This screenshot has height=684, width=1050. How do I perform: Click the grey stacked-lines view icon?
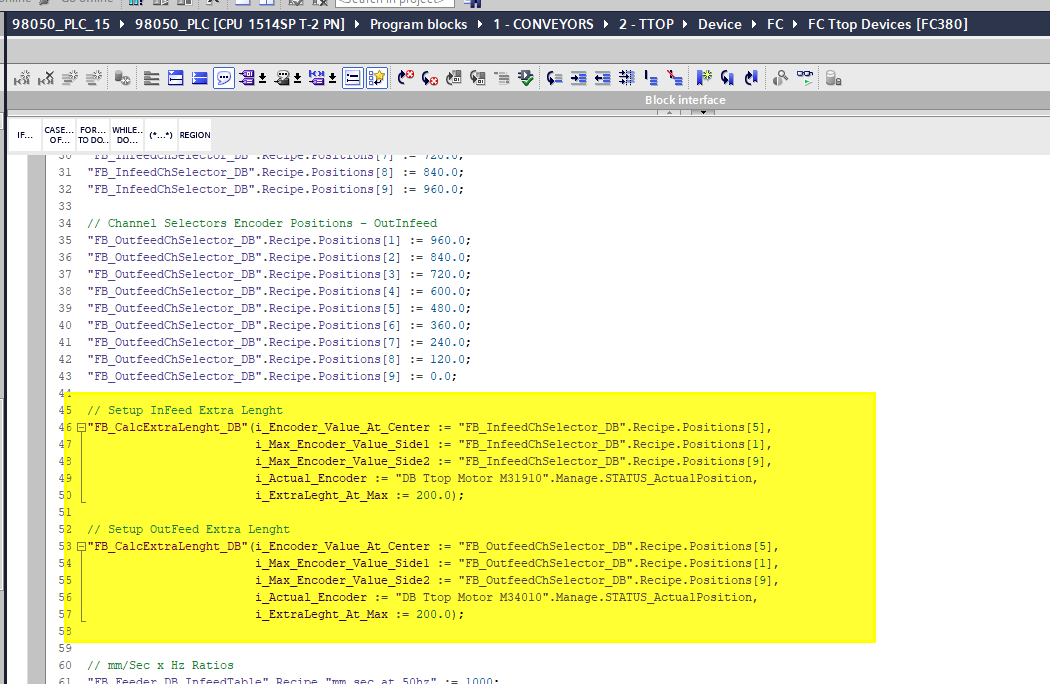click(x=152, y=78)
